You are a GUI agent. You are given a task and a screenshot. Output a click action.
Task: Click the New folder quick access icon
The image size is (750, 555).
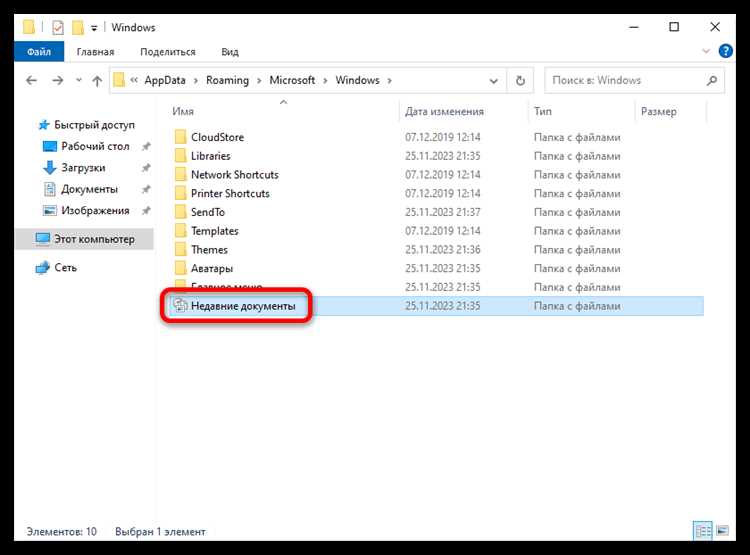click(78, 28)
